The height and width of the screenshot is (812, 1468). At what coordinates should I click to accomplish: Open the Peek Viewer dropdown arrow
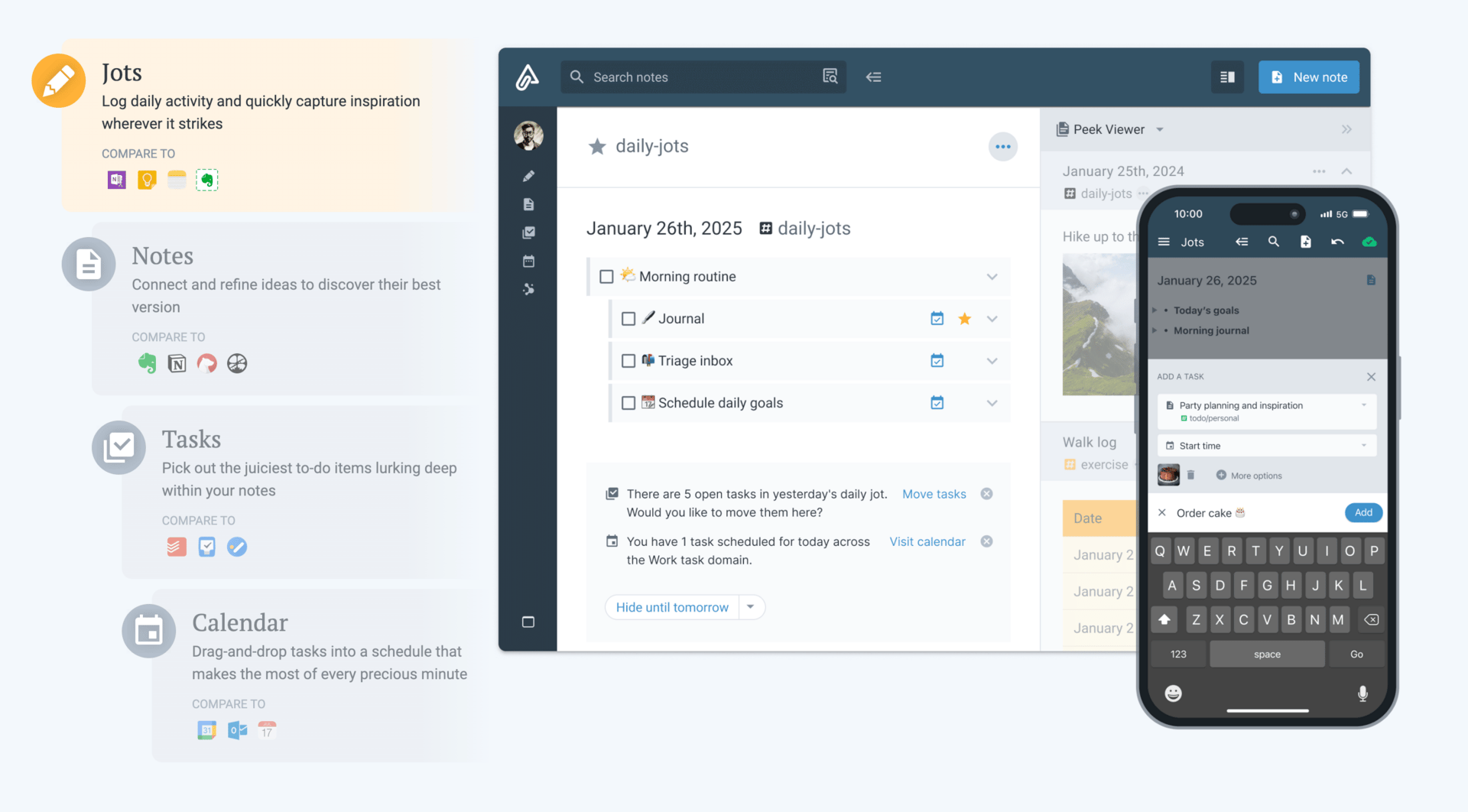click(1160, 129)
